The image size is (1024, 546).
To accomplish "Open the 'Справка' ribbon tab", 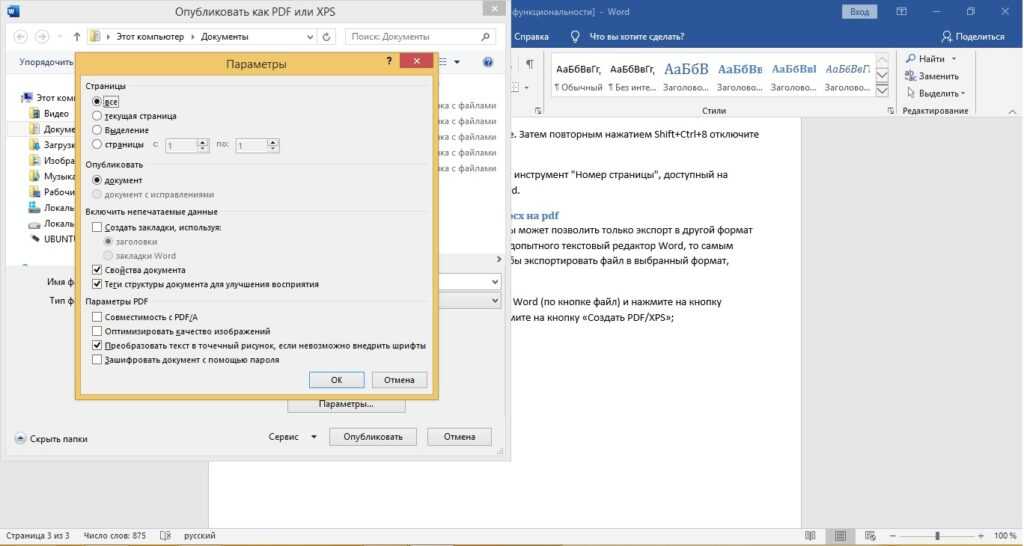I will click(532, 36).
